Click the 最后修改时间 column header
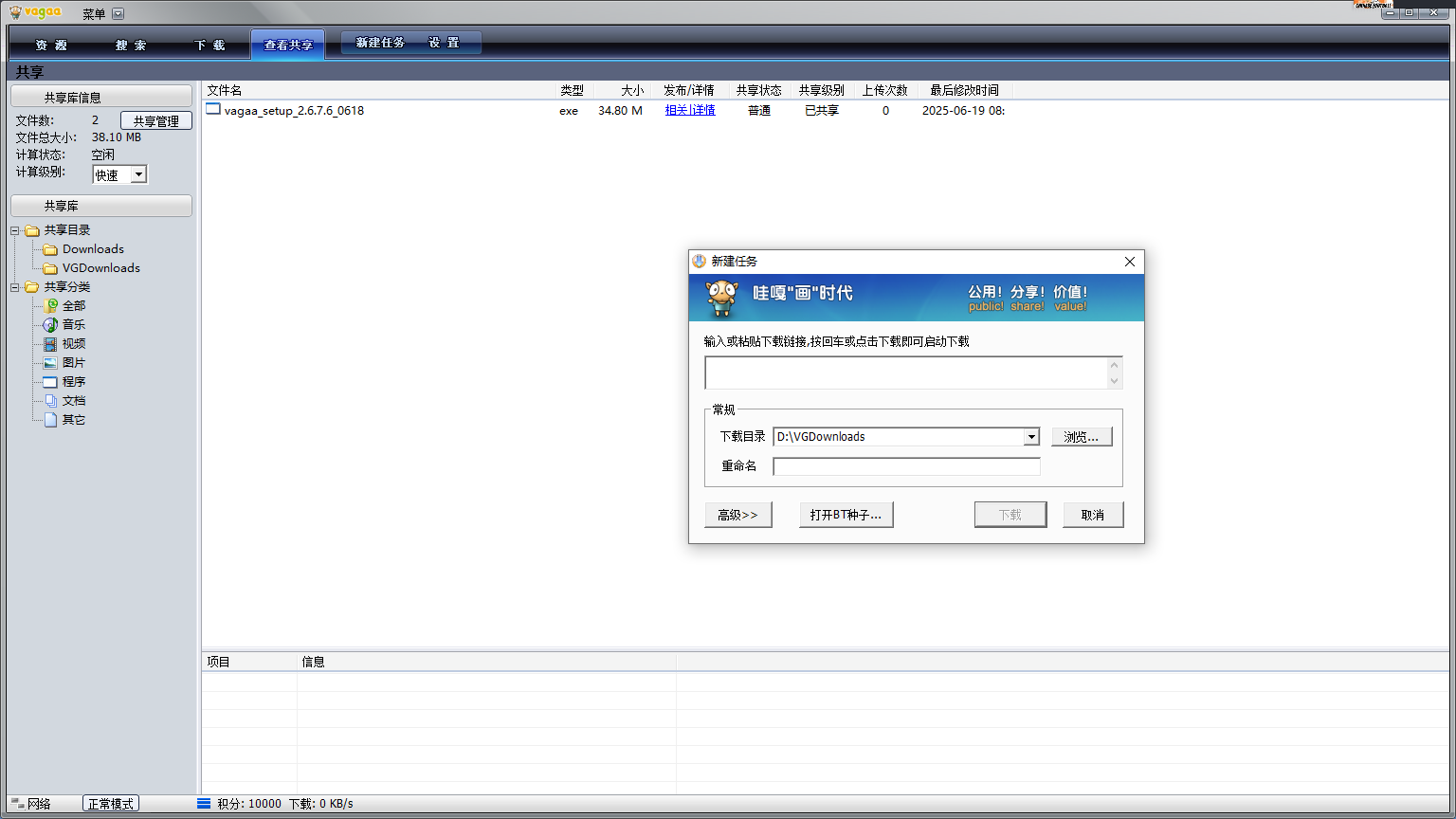This screenshot has height=819, width=1456. point(964,90)
